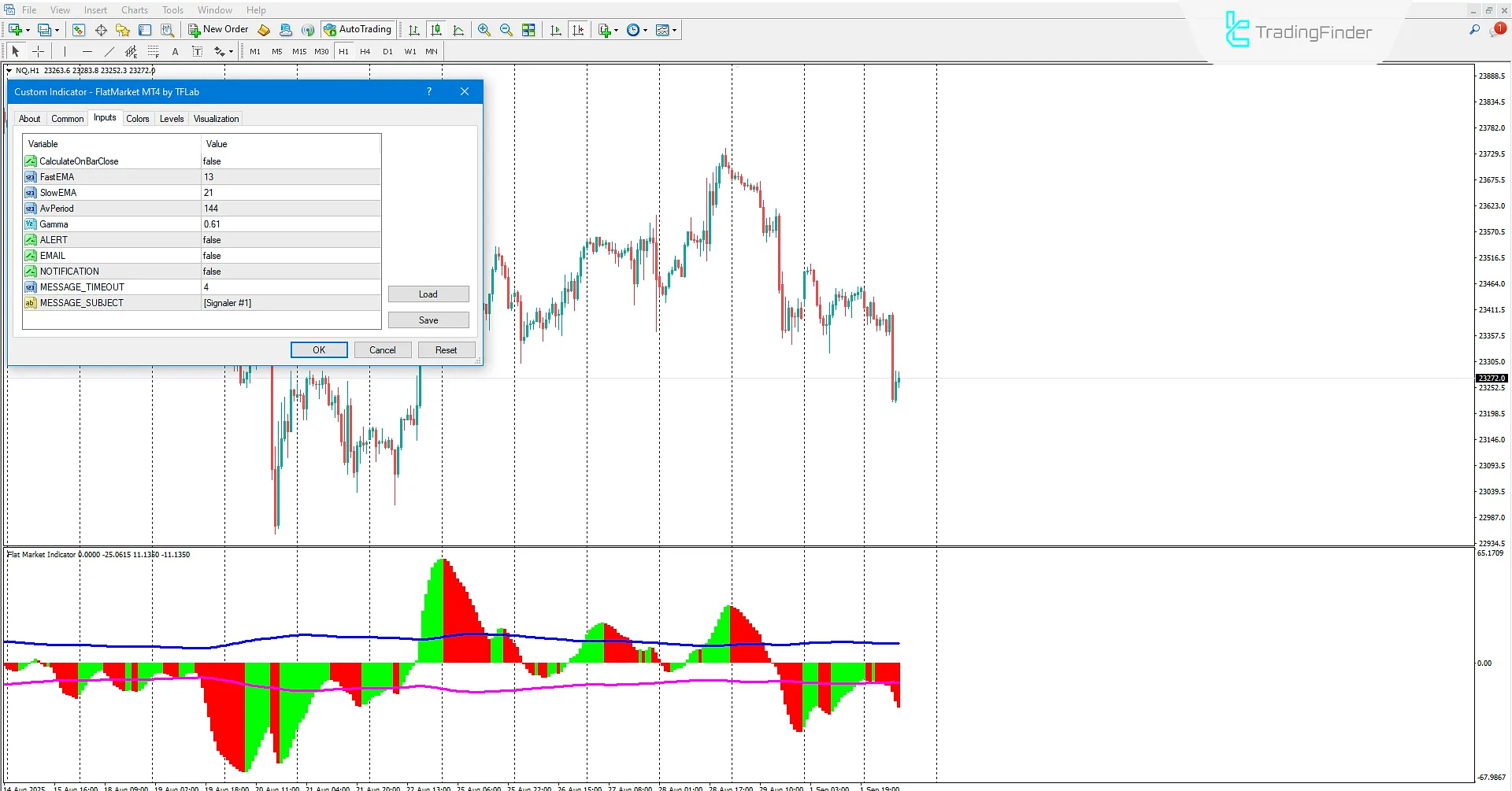This screenshot has height=791, width=1512.
Task: Click the Reset button
Action: 446,349
